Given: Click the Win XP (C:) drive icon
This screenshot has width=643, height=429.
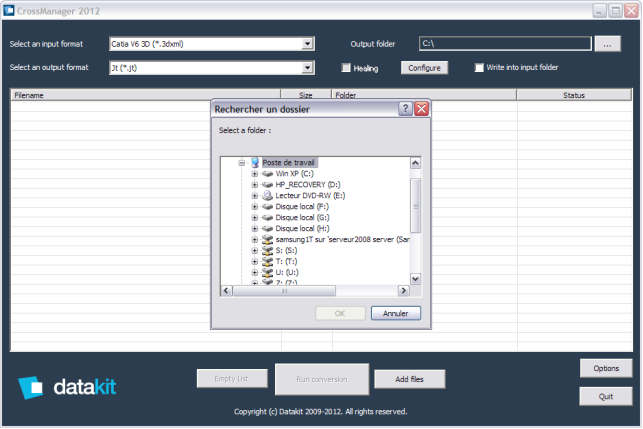Looking at the screenshot, I should click(x=267, y=174).
